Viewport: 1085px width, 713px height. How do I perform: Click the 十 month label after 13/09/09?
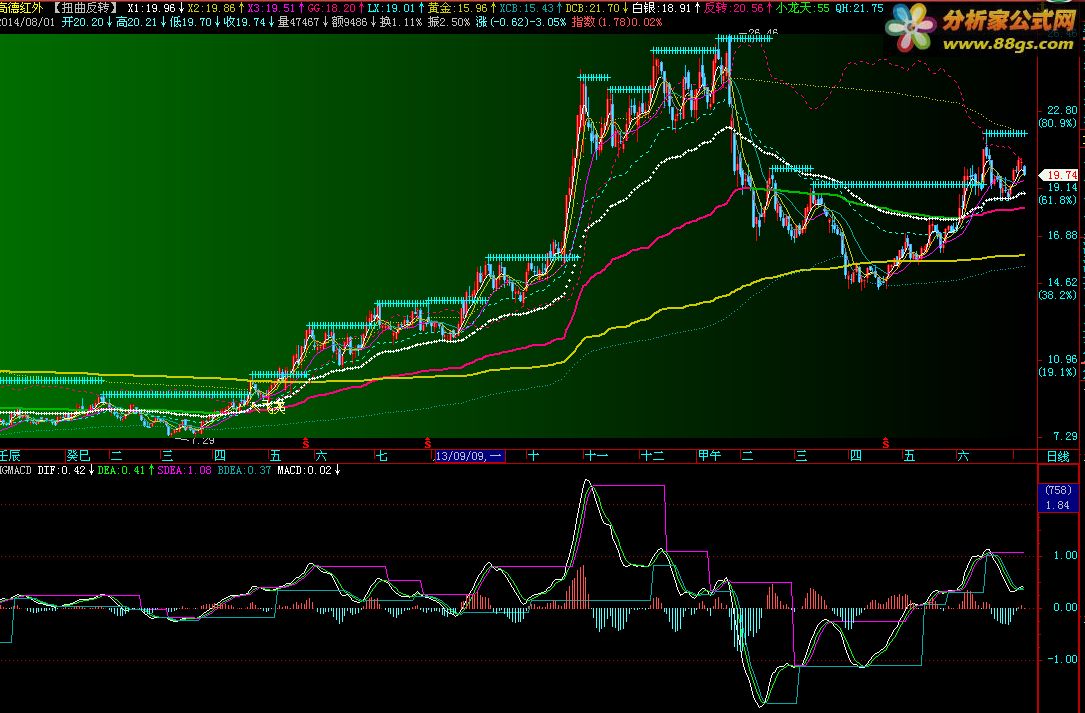[x=533, y=455]
